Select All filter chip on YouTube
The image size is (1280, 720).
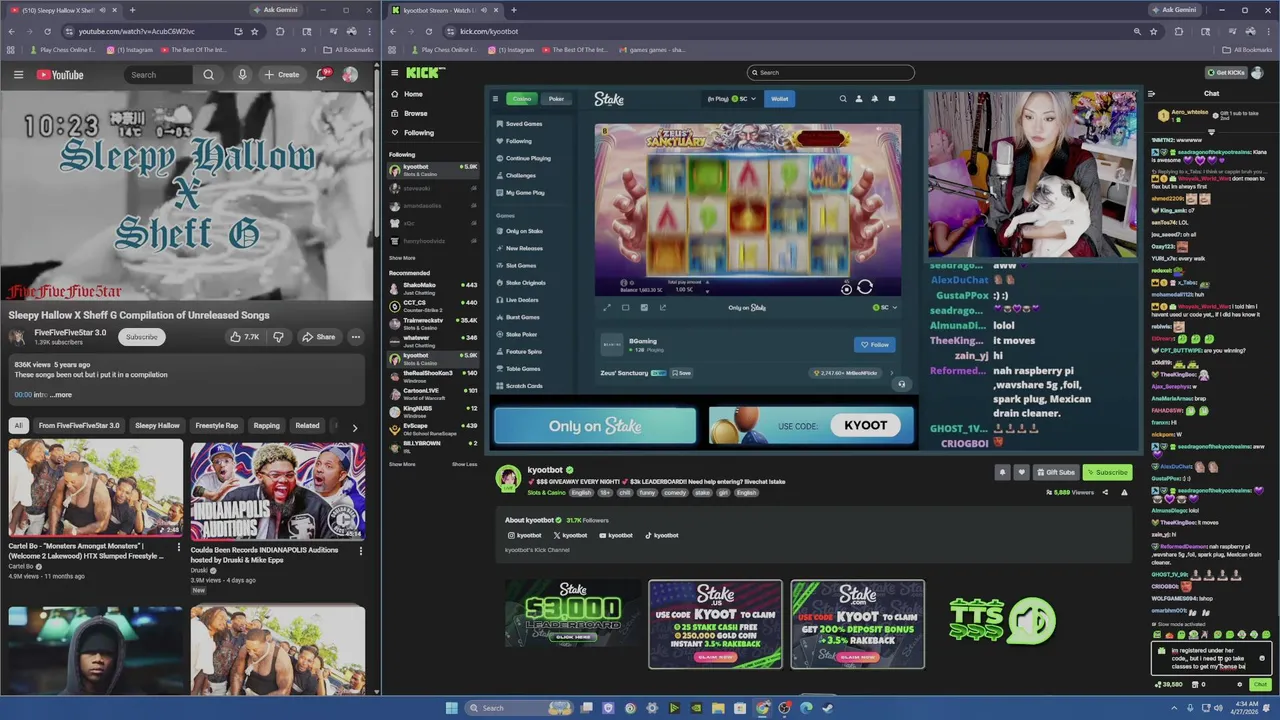click(x=18, y=426)
